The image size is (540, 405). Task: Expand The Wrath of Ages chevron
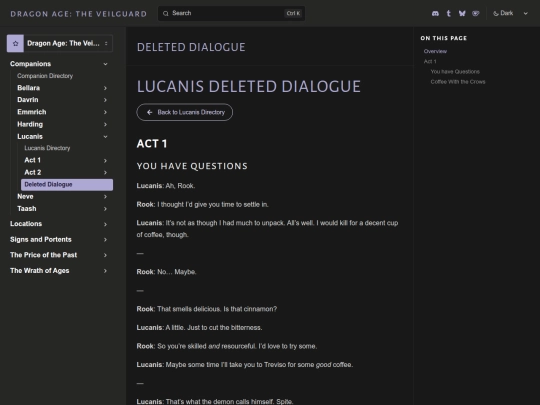(x=105, y=271)
